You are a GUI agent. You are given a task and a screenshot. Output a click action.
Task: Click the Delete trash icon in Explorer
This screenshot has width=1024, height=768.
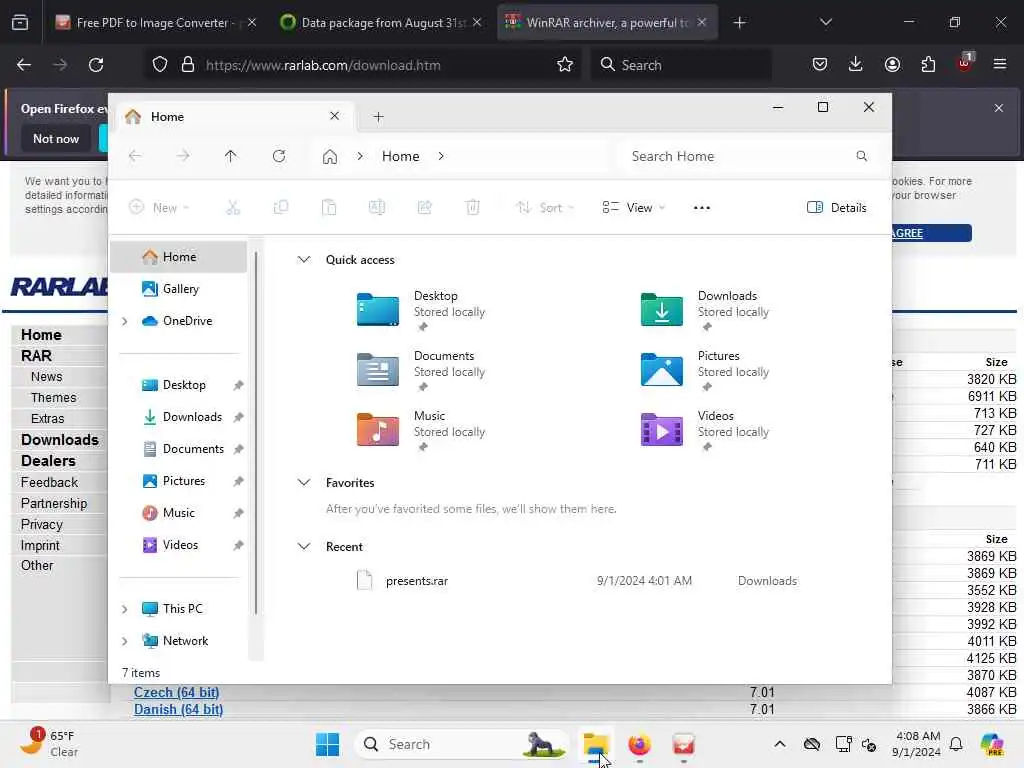tap(472, 208)
